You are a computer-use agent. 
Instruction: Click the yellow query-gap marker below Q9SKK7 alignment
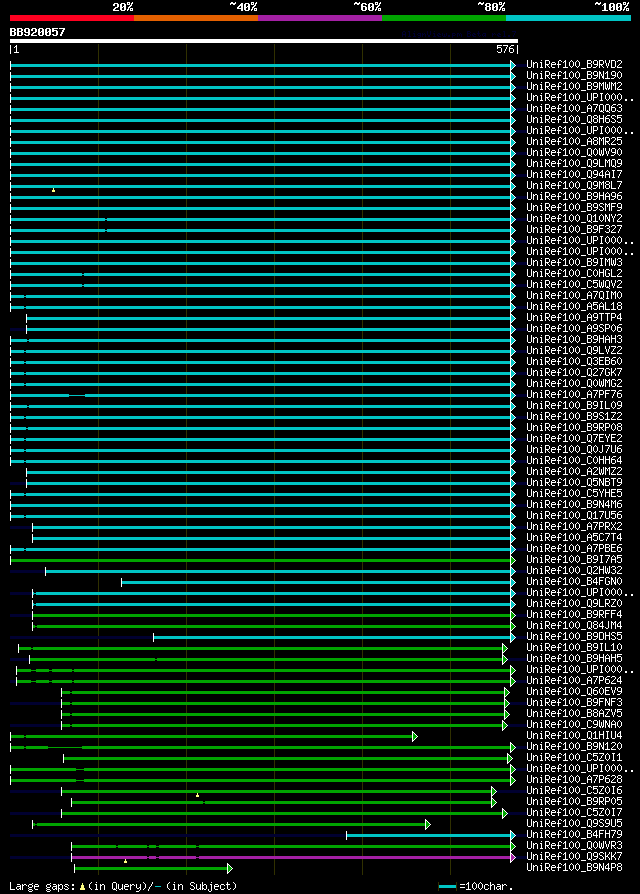(125, 861)
